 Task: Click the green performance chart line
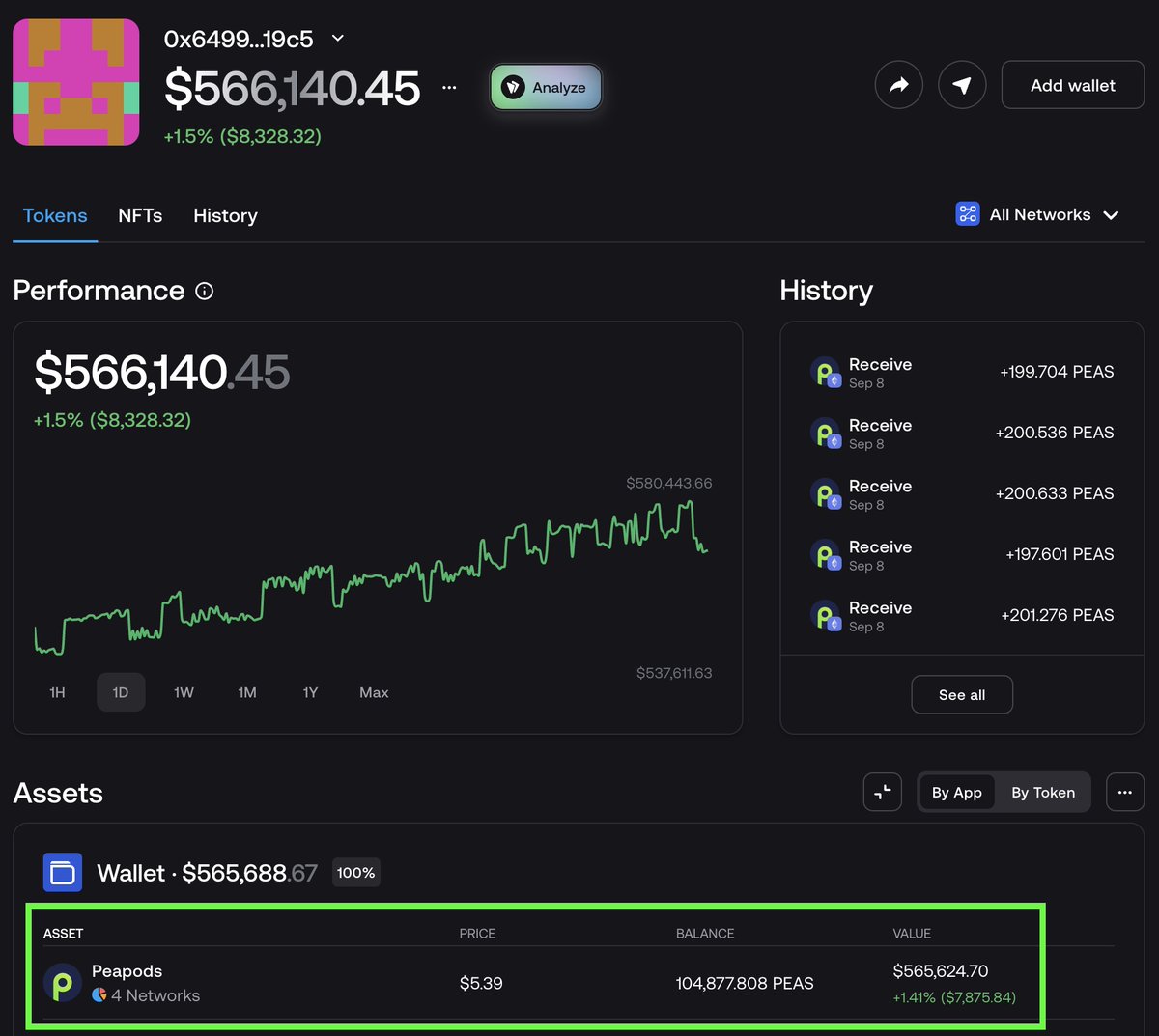pos(371,579)
